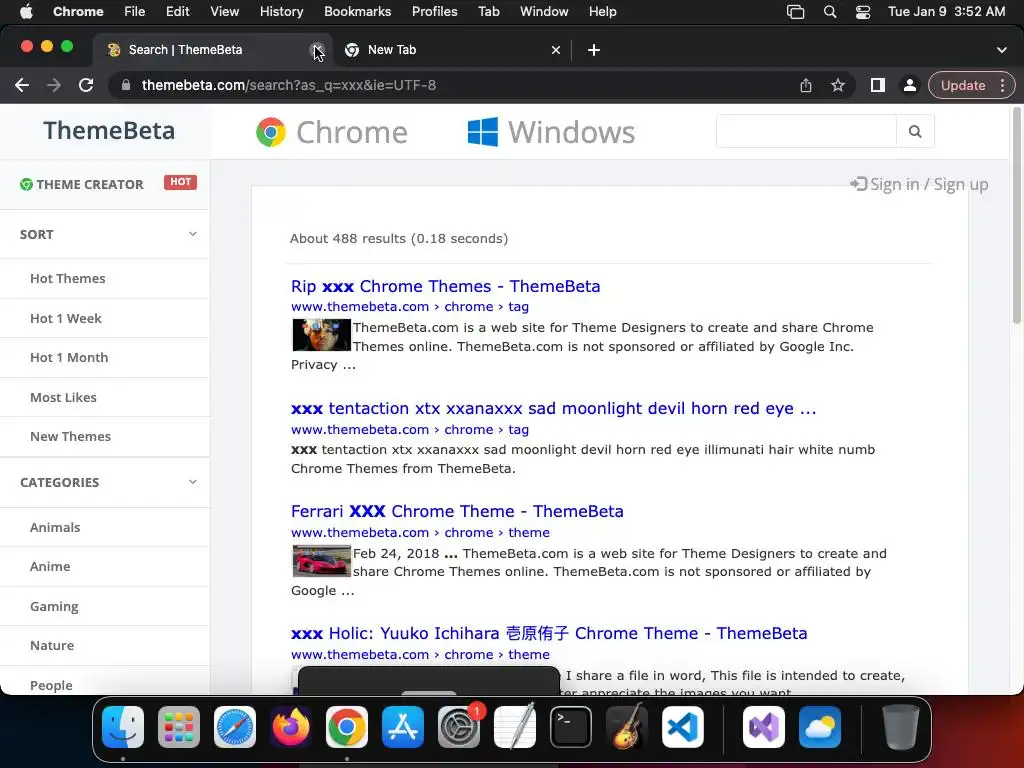Launch GarageBand from the dock
This screenshot has width=1024, height=768.
627,727
